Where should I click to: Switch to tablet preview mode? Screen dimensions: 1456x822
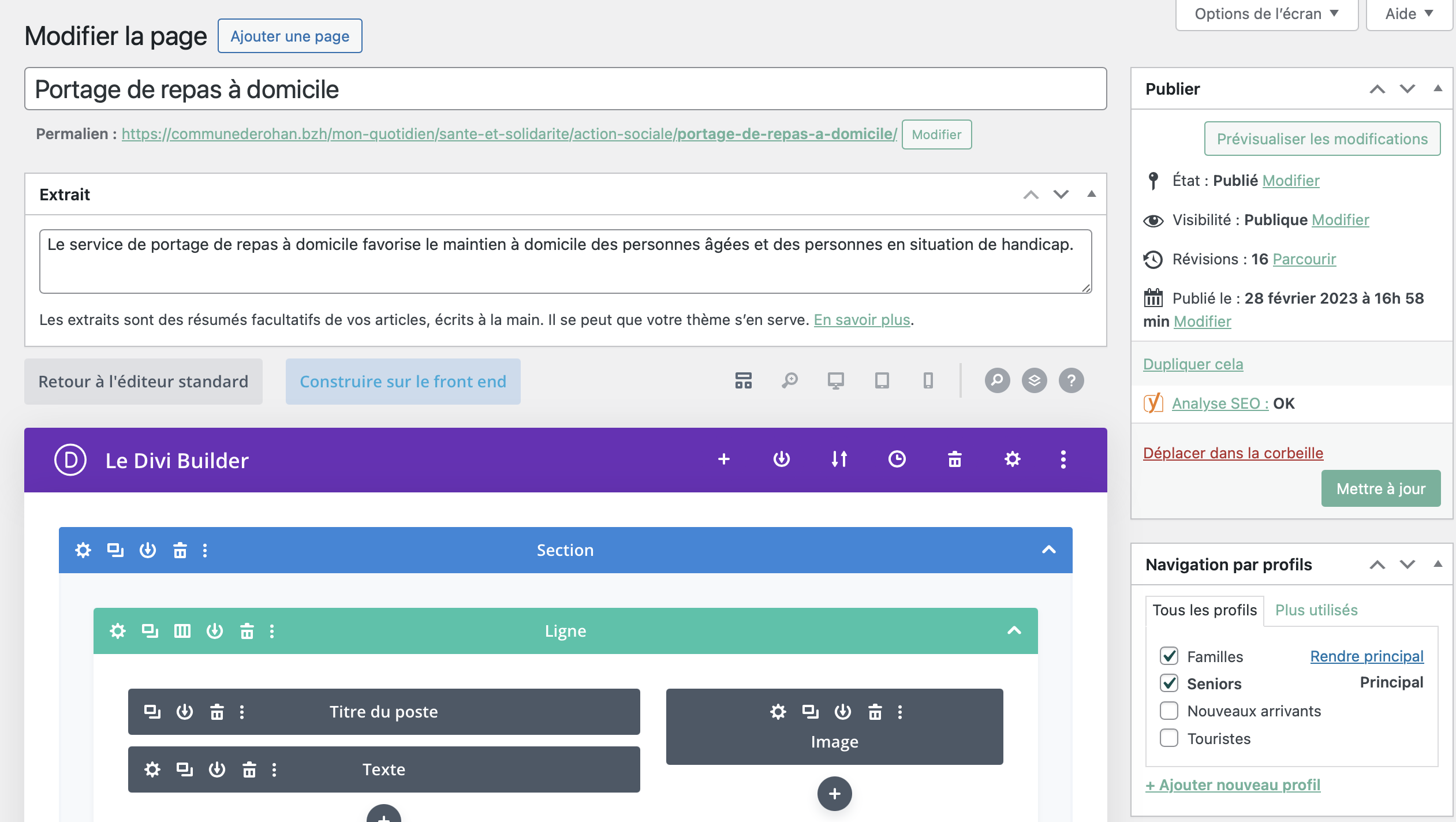click(882, 380)
